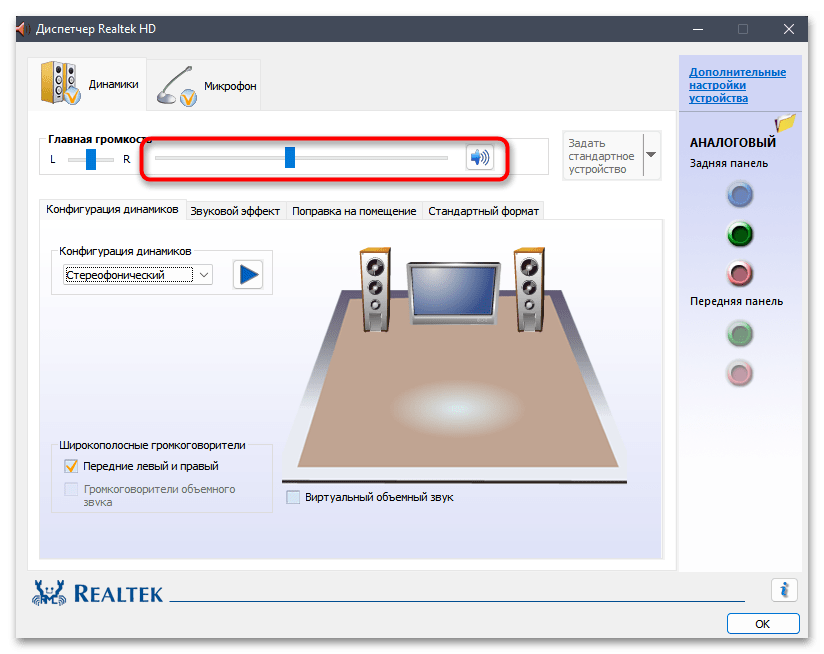Click the OK button
824x654 pixels.
[763, 624]
